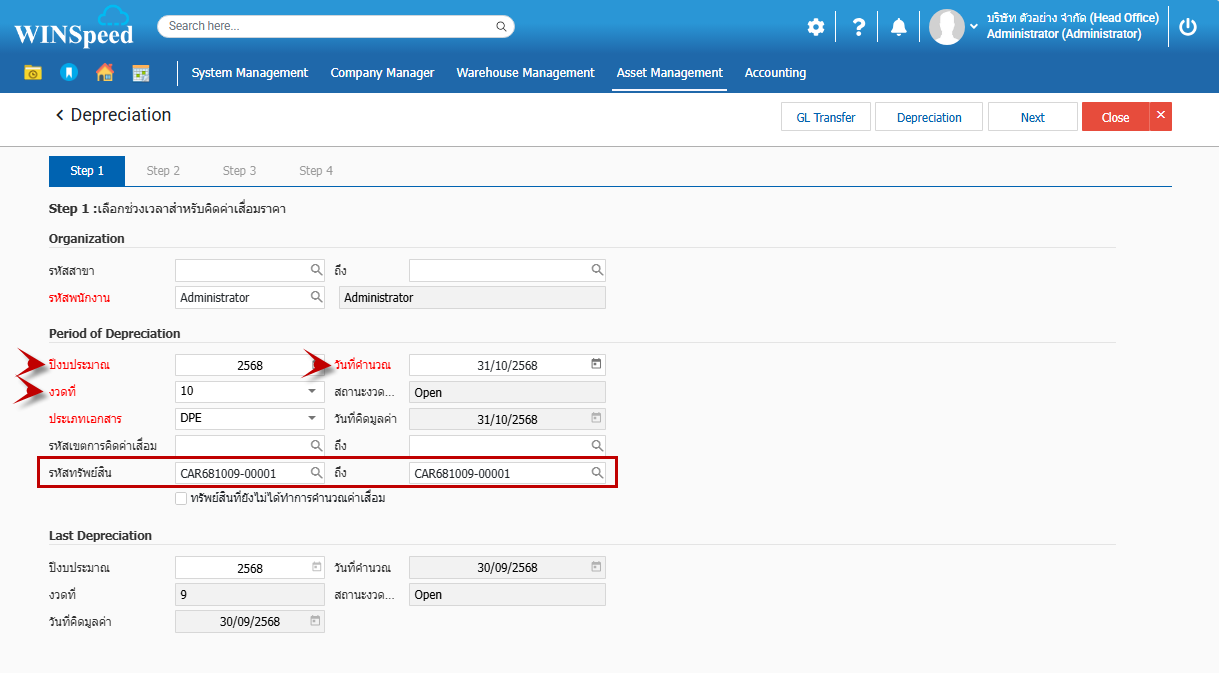Expand the ประเภทเอกสาร DPE dropdown

tap(312, 419)
